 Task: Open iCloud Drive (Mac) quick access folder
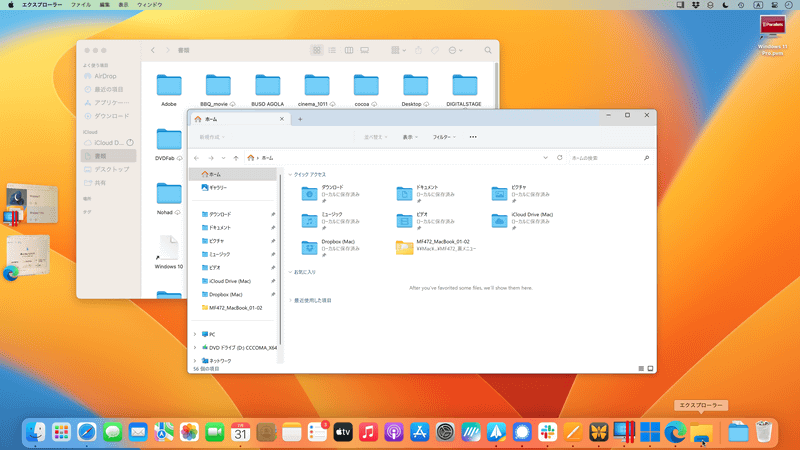523,221
